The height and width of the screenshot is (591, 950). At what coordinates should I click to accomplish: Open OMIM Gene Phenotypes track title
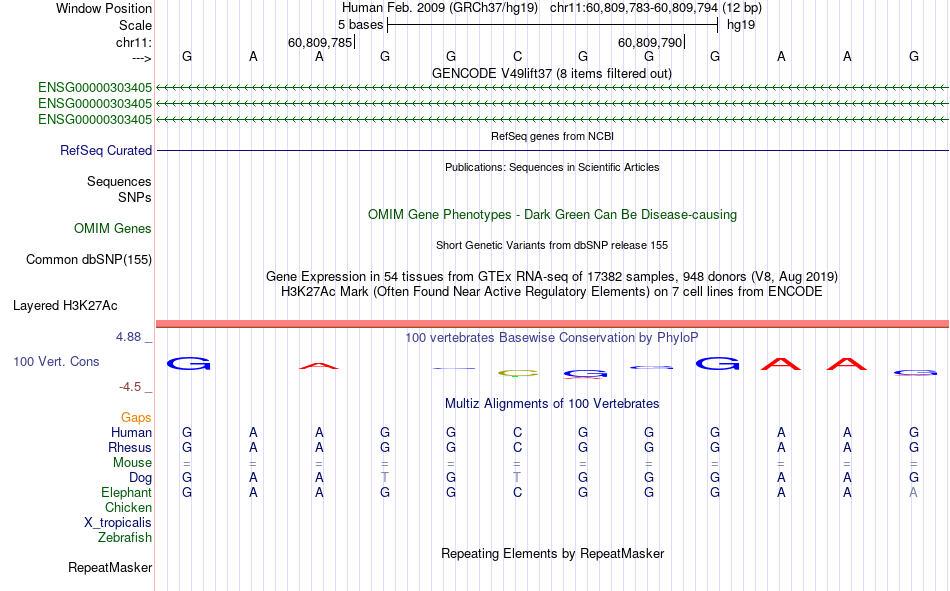(x=552, y=215)
